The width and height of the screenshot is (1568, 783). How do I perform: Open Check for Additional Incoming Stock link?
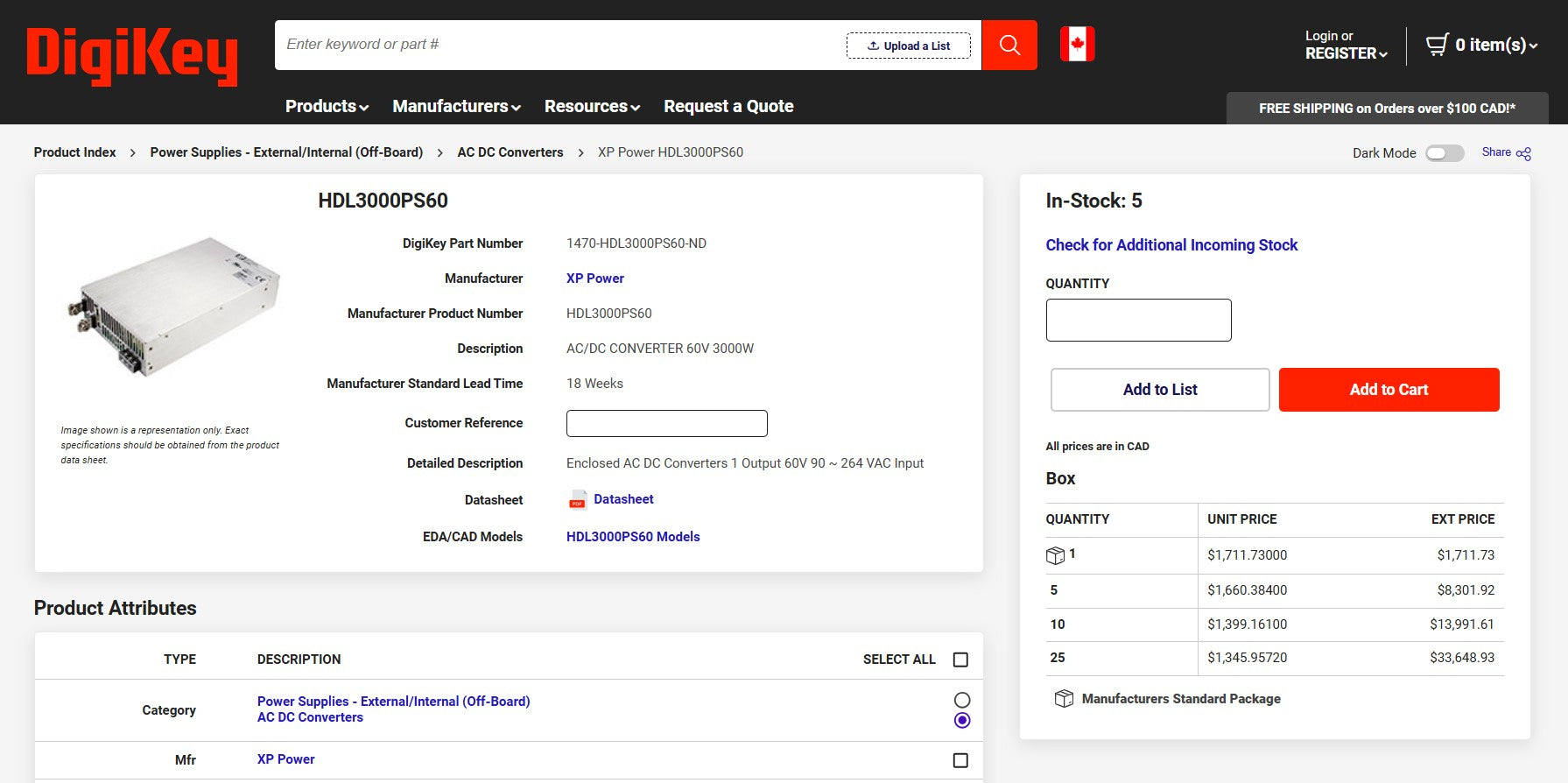point(1171,245)
